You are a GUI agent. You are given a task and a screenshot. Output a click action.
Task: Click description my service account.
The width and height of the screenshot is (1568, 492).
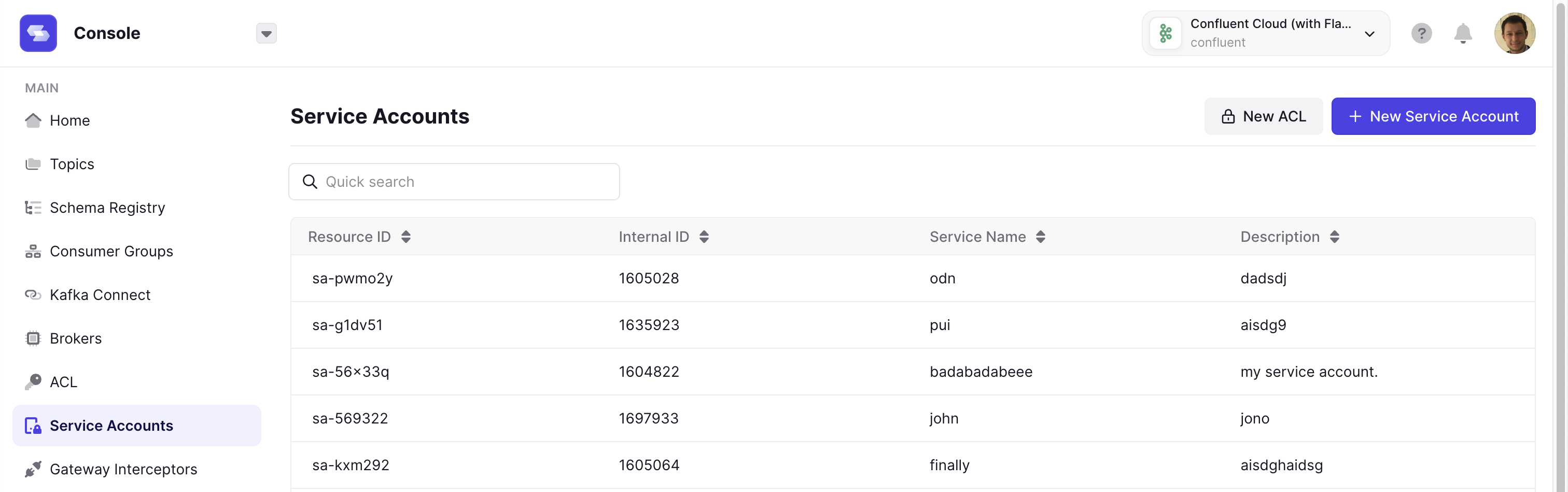(x=1309, y=372)
